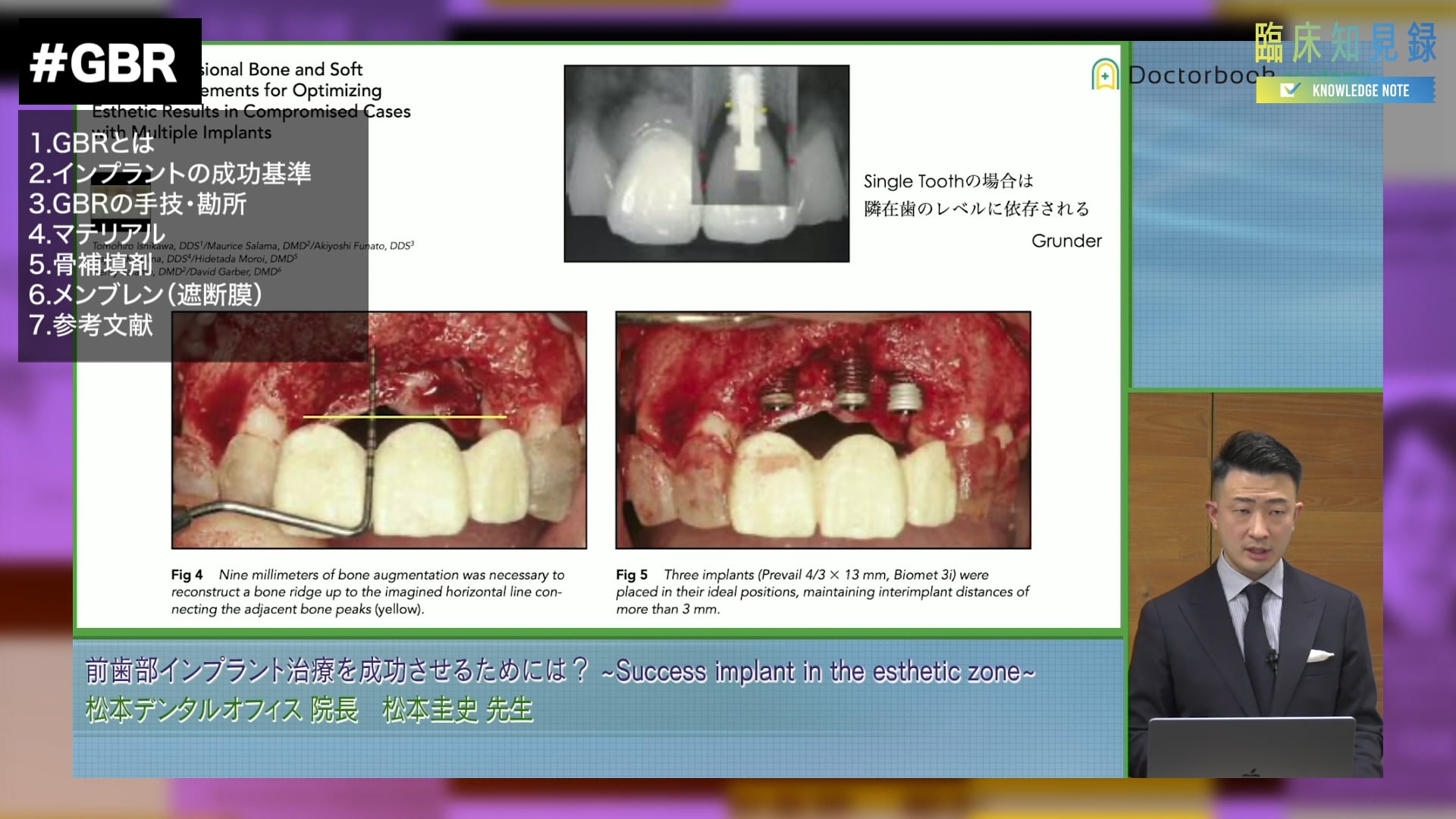1456x819 pixels.
Task: Select chapter 1.GBRとは
Action: (92, 143)
